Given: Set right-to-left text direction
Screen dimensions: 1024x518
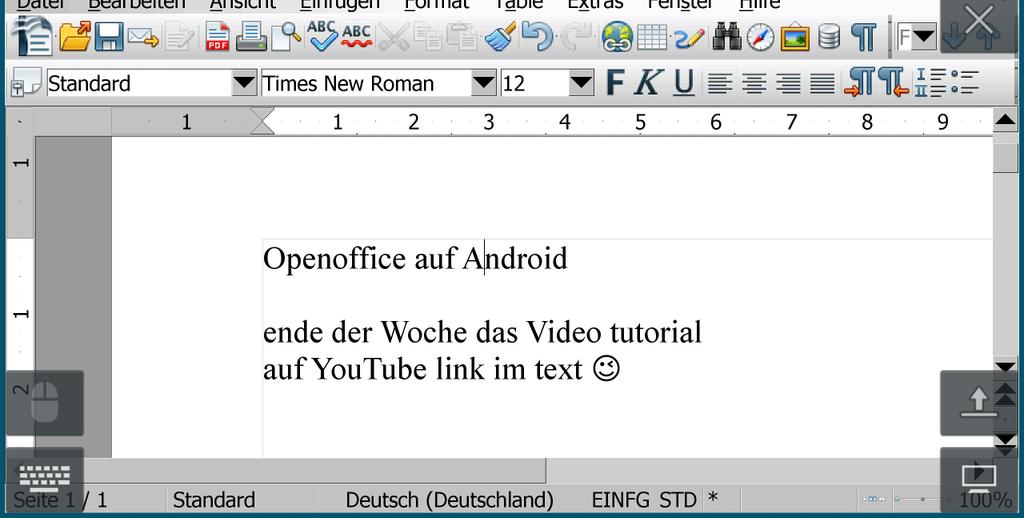Looking at the screenshot, I should point(893,83).
